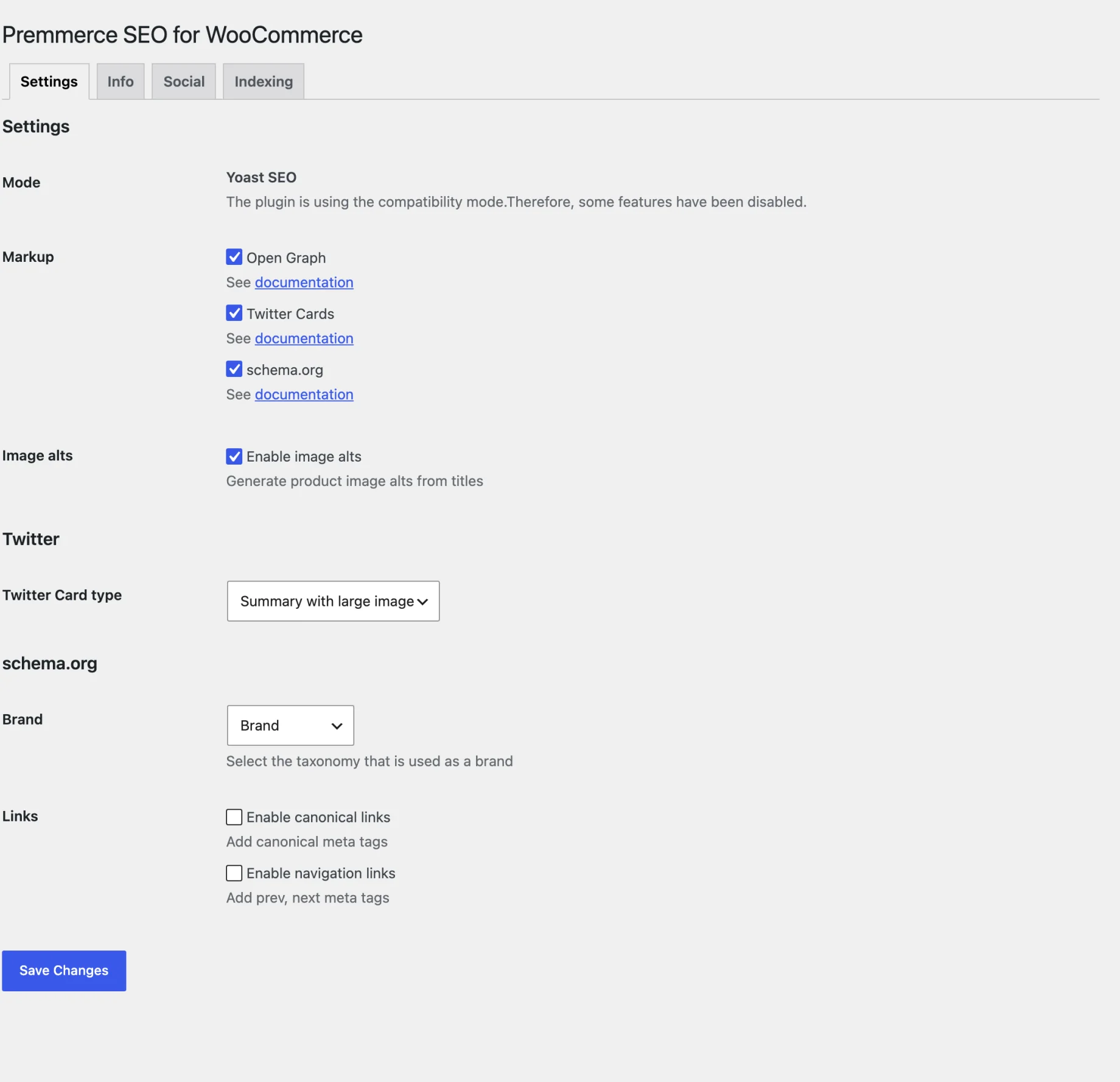Click the compatibility mode notice text
Viewport: 1120px width, 1082px height.
516,202
